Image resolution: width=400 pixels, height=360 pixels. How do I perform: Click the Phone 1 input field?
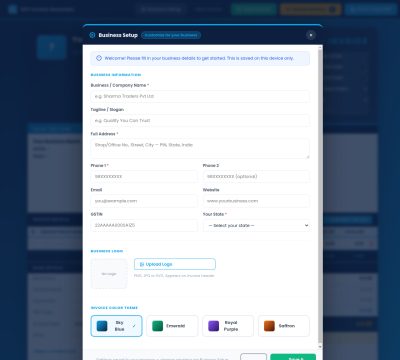coord(144,177)
